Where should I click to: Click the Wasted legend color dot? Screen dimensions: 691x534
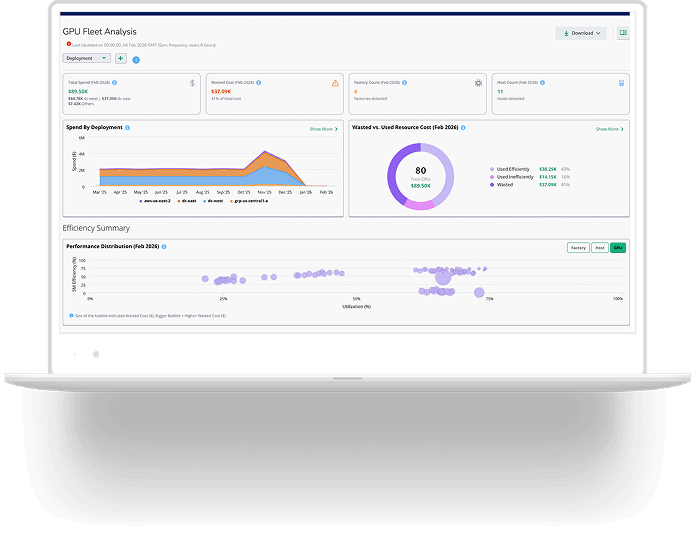tap(492, 185)
